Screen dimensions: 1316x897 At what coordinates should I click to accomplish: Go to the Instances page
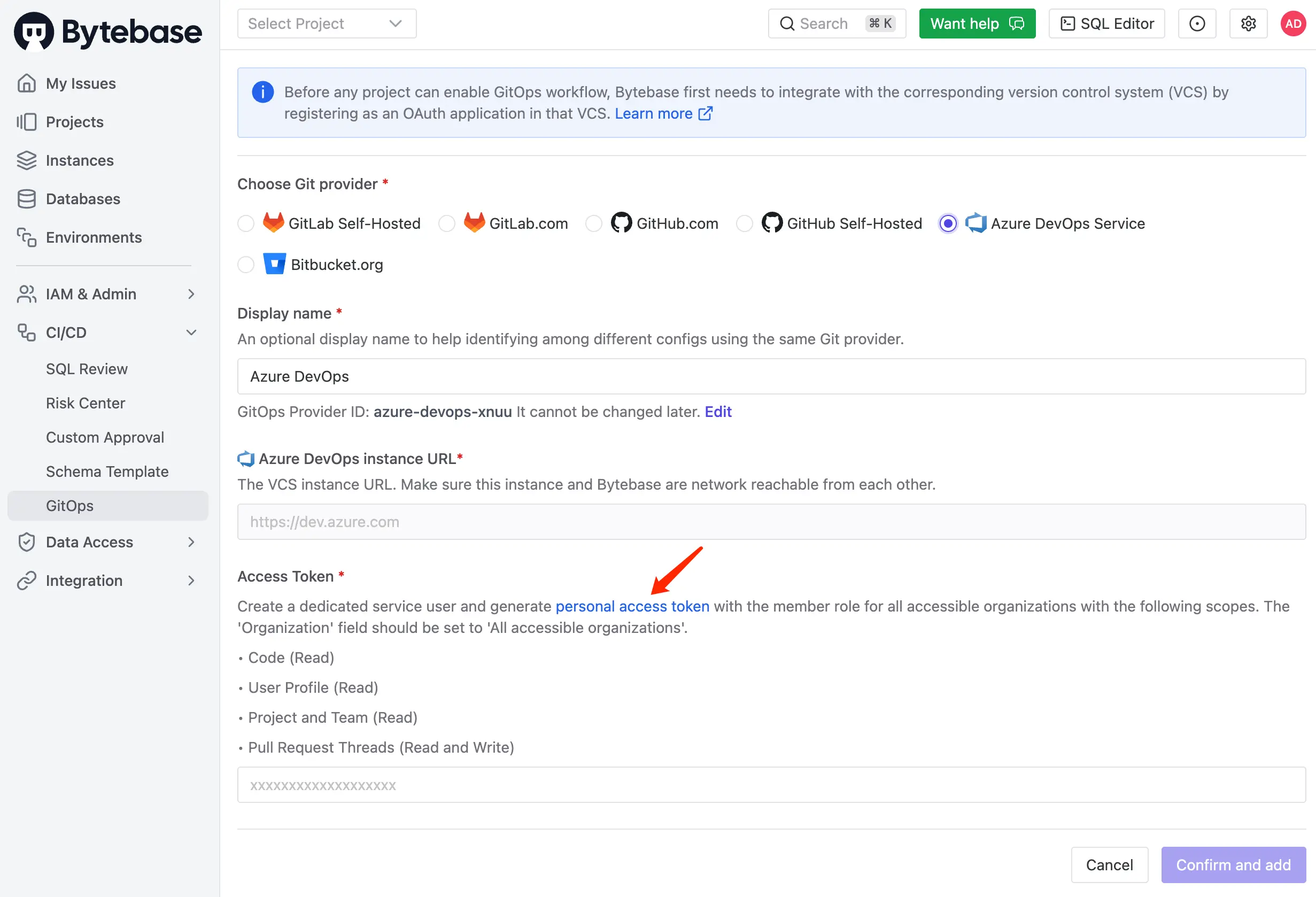[x=80, y=160]
